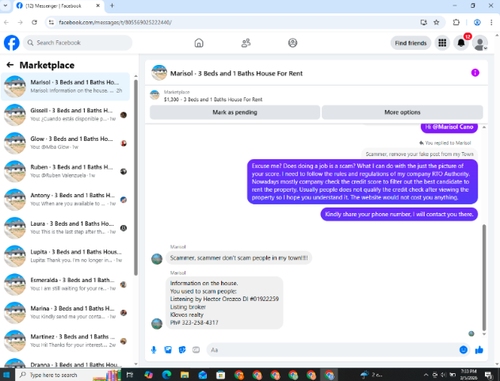Viewport: 500px width, 381px height.
Task: Click the chat messages scrollbar
Action: [484, 277]
